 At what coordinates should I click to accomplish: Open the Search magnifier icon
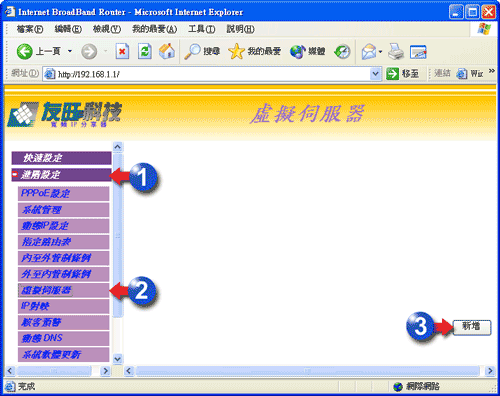point(192,52)
